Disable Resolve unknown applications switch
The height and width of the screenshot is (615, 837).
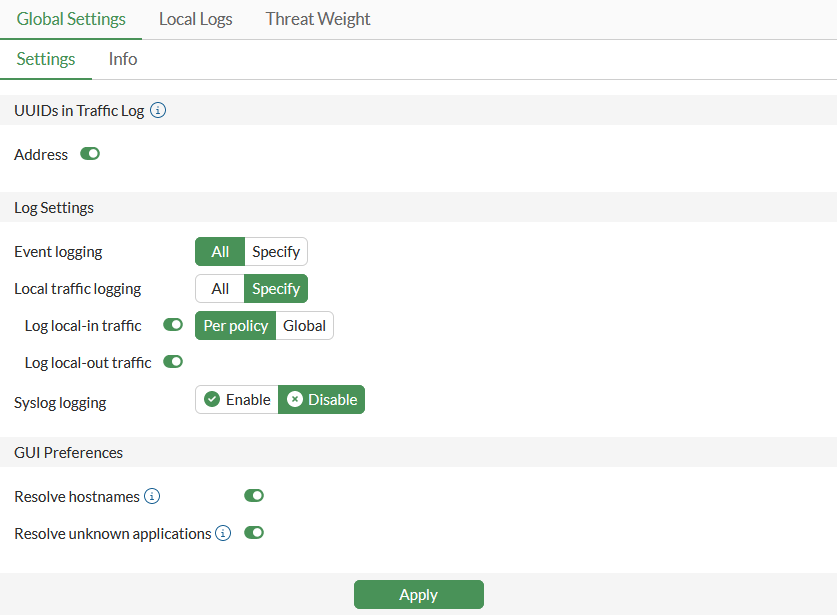click(254, 533)
